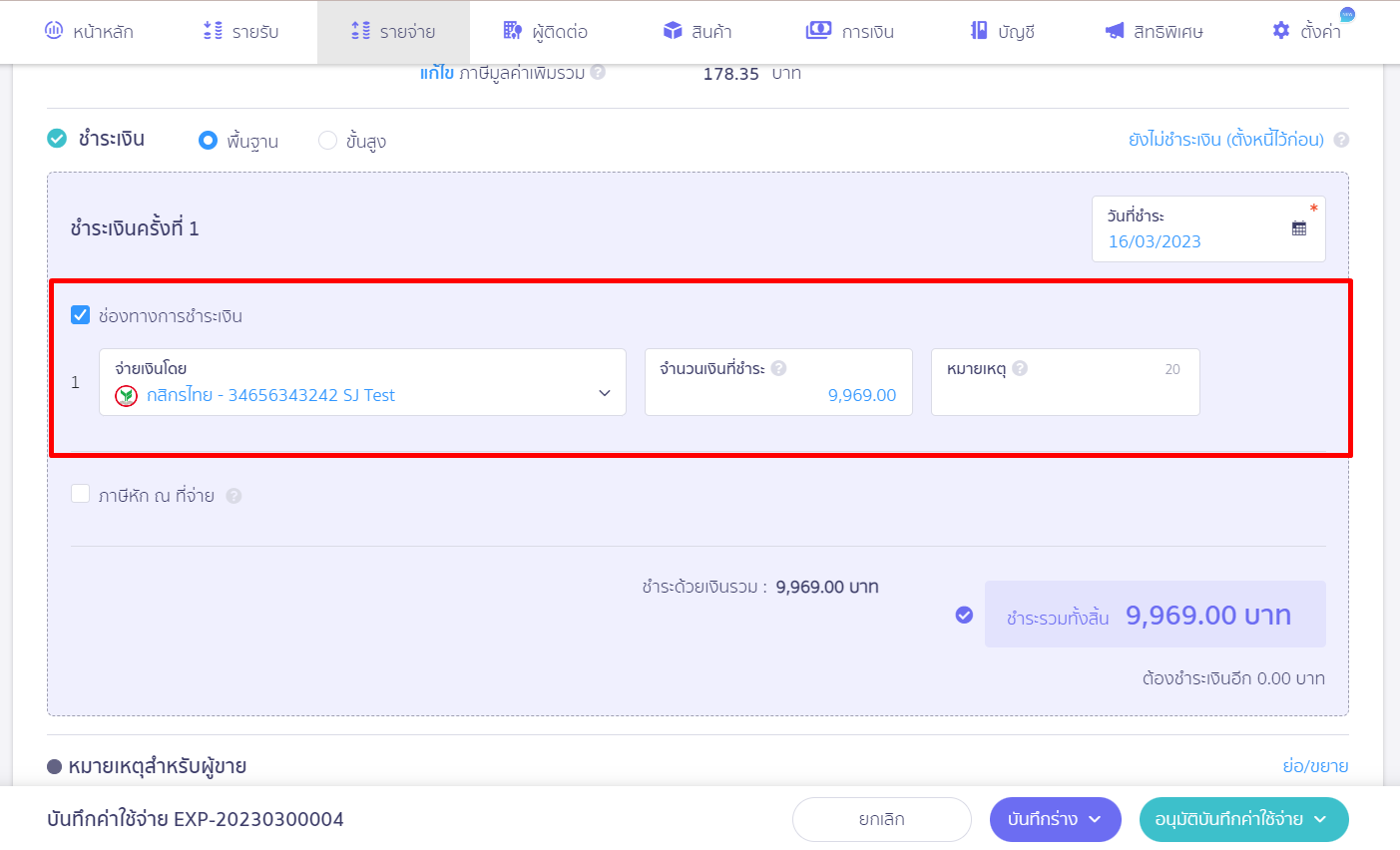The width and height of the screenshot is (1400, 850).
Task: Uncheck ช่องทางการชำระเงิน checkbox
Action: tap(81, 315)
